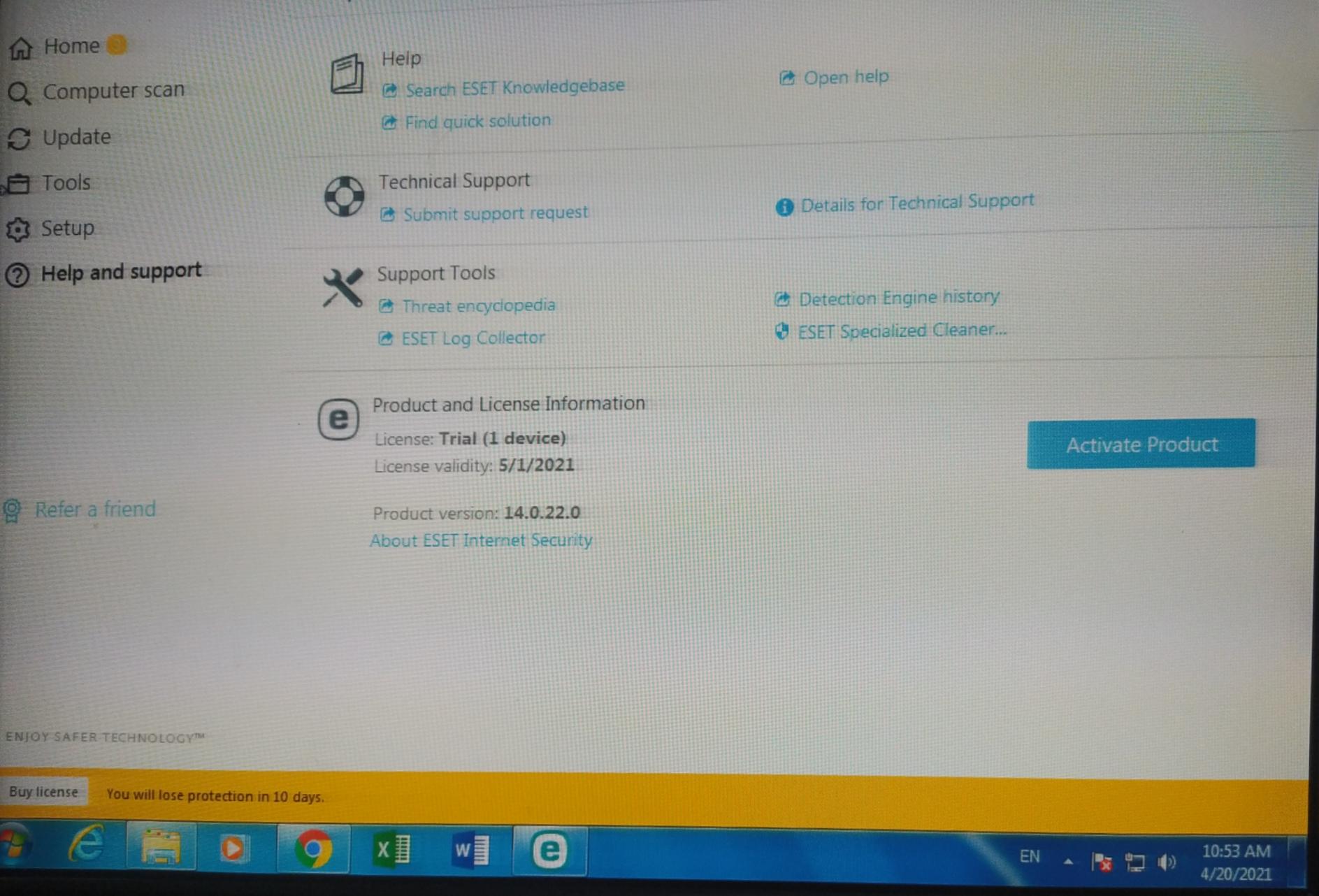Click the ESET taskbar icon

click(549, 851)
